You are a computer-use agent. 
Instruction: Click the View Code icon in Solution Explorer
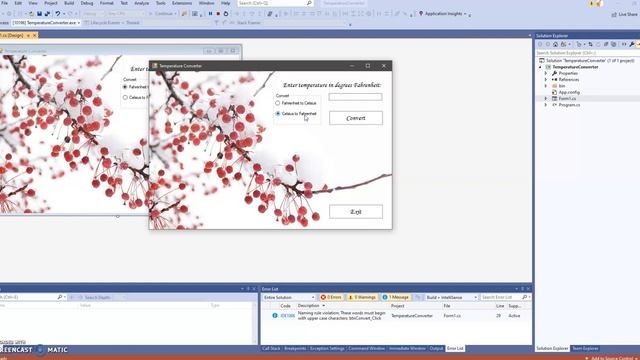pos(624,44)
